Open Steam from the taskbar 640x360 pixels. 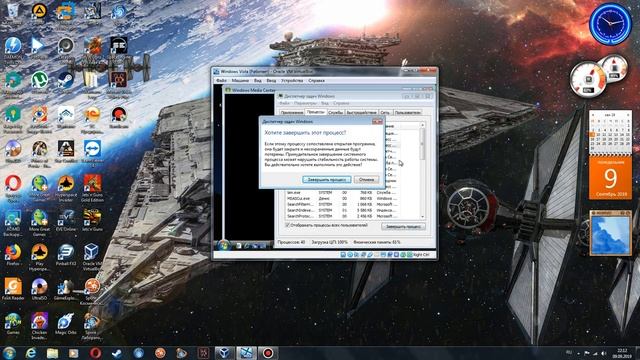click(117, 353)
